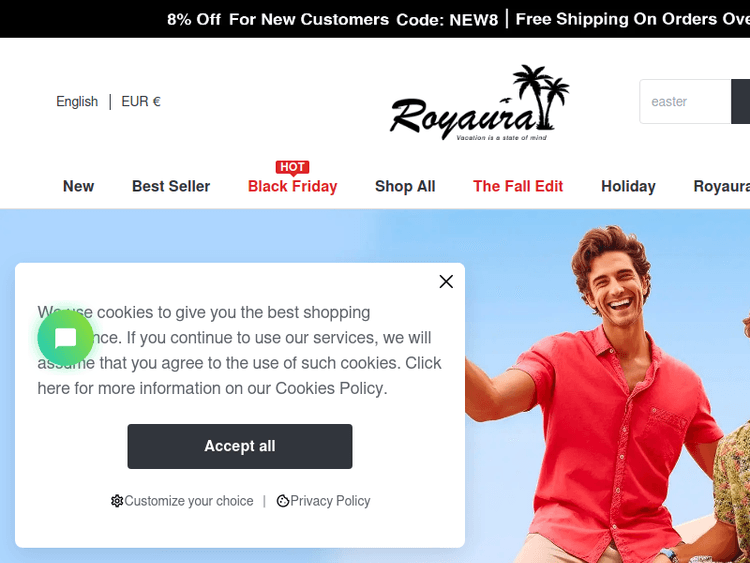Open The Fall Edit collection
The image size is (750, 563).
point(518,186)
